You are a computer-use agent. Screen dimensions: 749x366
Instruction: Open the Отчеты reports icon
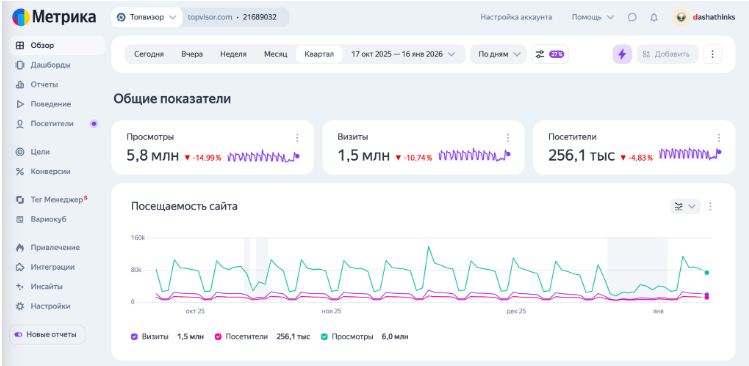click(20, 85)
